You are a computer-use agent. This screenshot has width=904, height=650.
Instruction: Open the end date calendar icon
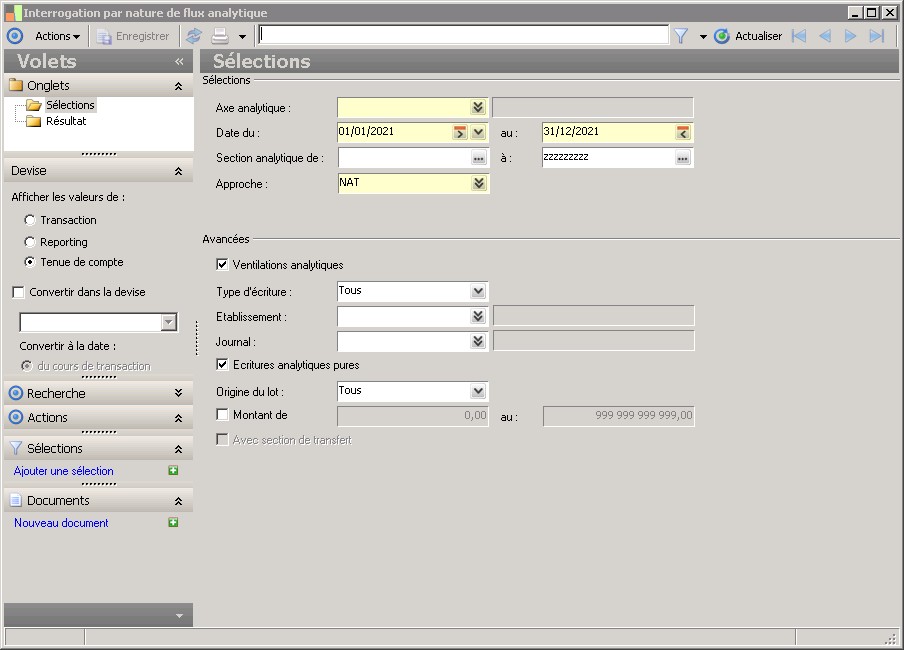[683, 132]
